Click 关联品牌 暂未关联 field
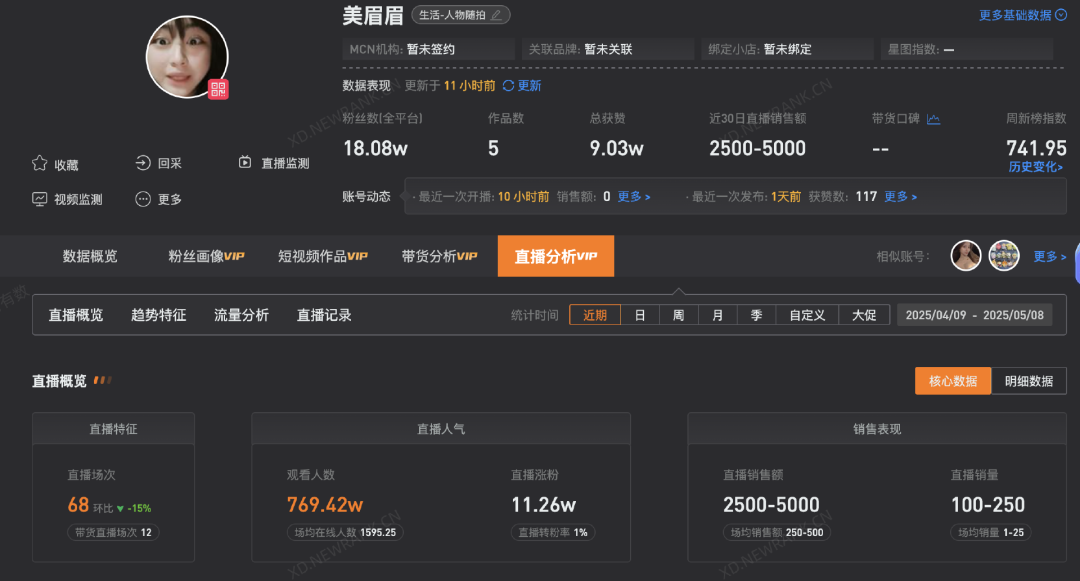This screenshot has width=1080, height=581. (x=608, y=50)
